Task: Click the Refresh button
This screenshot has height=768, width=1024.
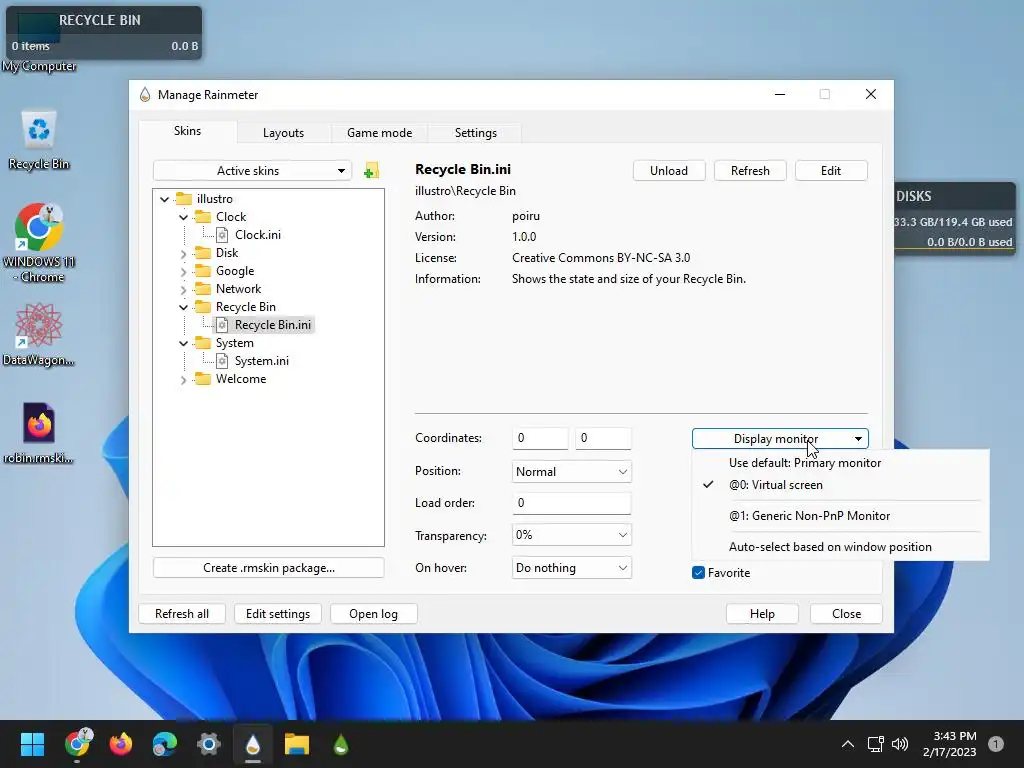Action: click(750, 170)
